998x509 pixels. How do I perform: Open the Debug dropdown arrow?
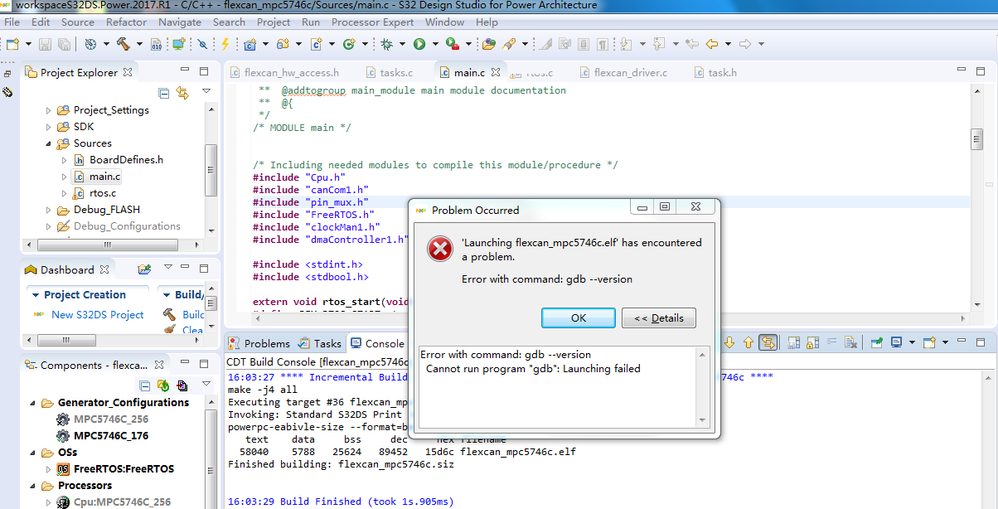[x=403, y=44]
